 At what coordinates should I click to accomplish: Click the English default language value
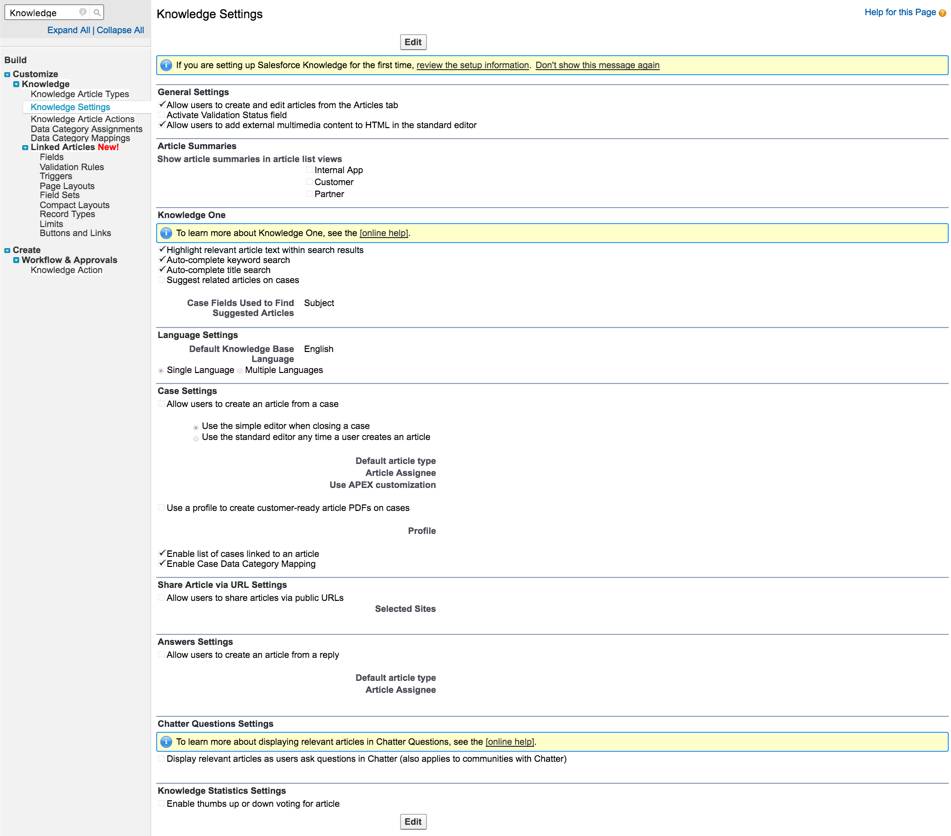click(x=318, y=349)
